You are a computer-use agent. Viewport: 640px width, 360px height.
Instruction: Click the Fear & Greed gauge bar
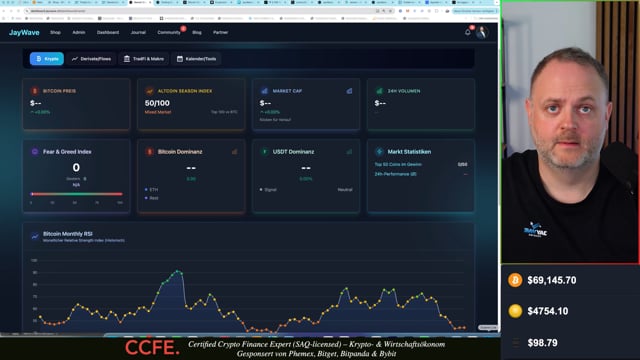76,194
